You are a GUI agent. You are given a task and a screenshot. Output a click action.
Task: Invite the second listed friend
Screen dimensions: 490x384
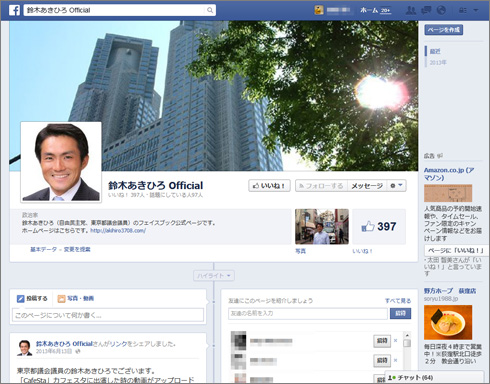point(382,360)
